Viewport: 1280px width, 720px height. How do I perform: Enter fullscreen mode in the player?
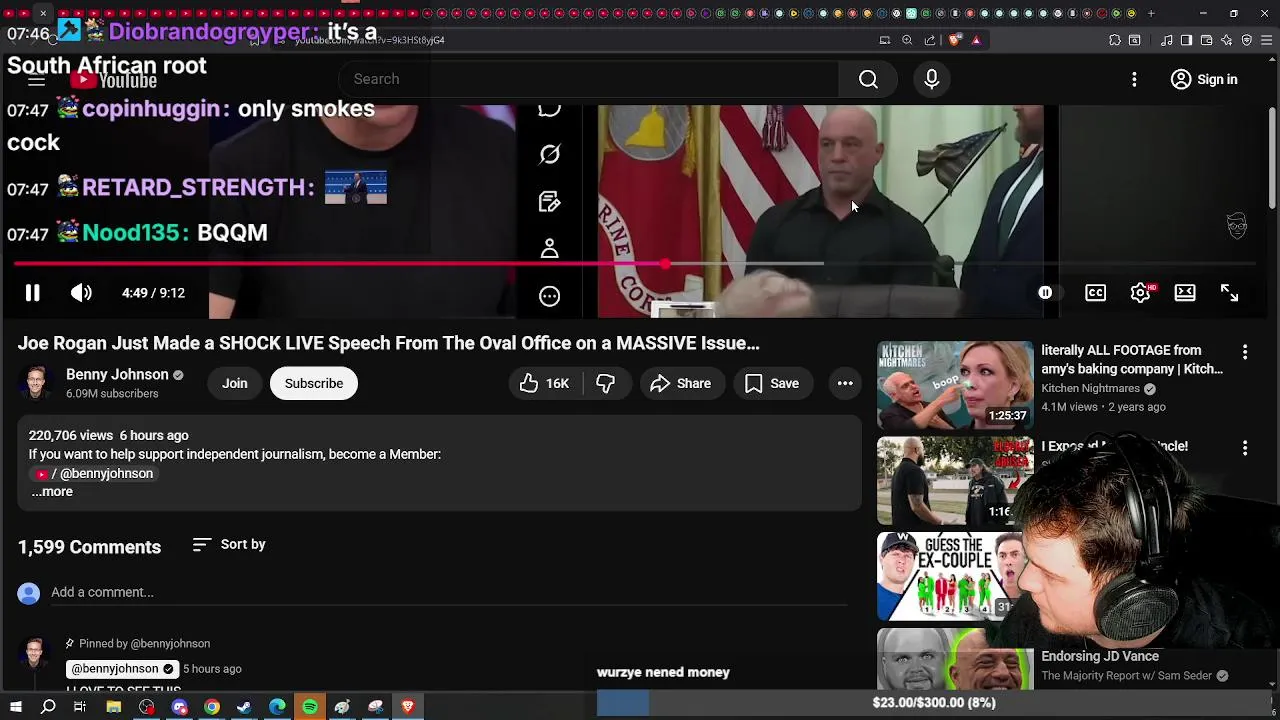click(1229, 293)
